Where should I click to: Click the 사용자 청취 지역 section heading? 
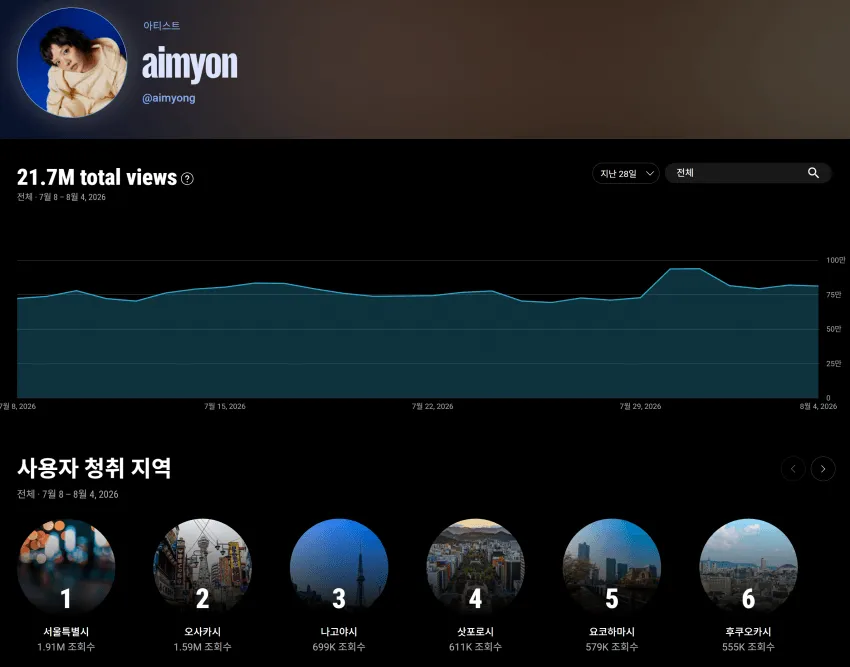tap(94, 468)
